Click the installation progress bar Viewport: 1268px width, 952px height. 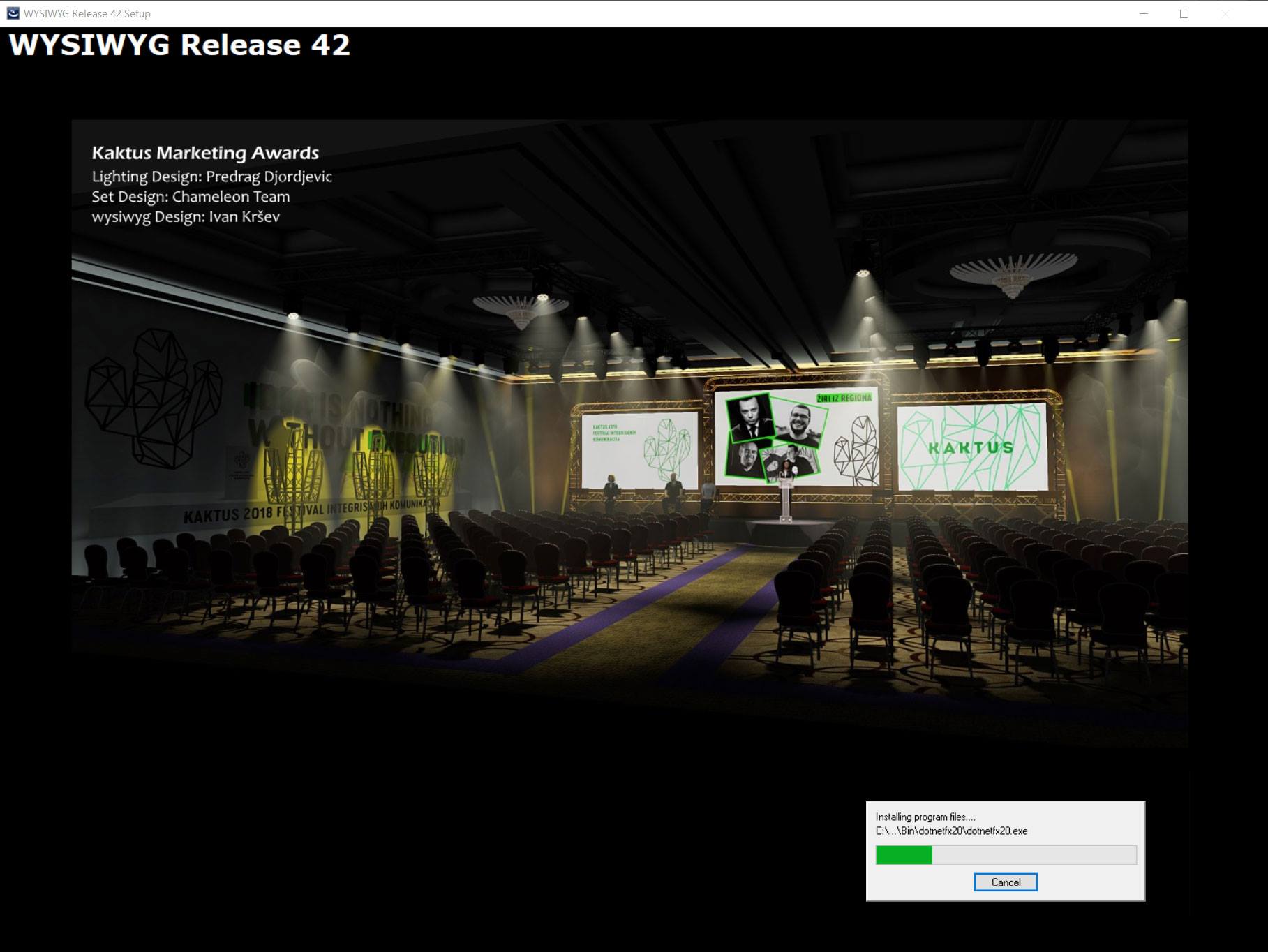point(1006,855)
